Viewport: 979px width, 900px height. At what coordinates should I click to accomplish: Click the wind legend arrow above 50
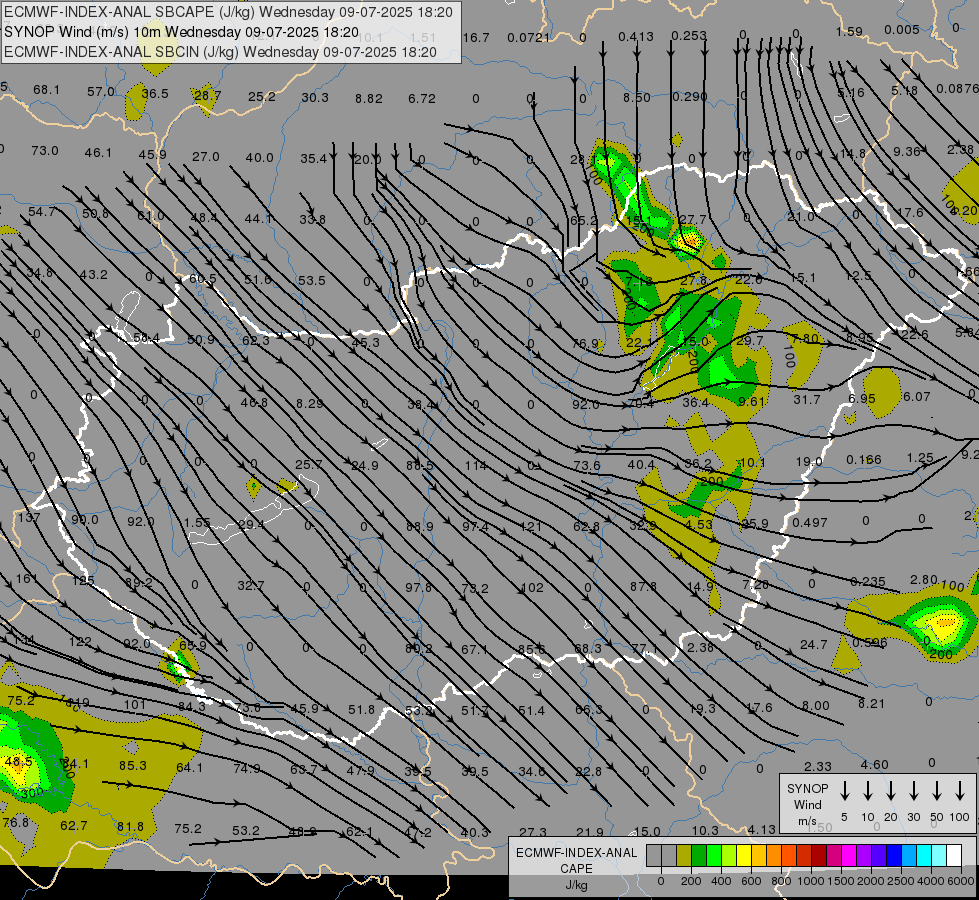[937, 790]
